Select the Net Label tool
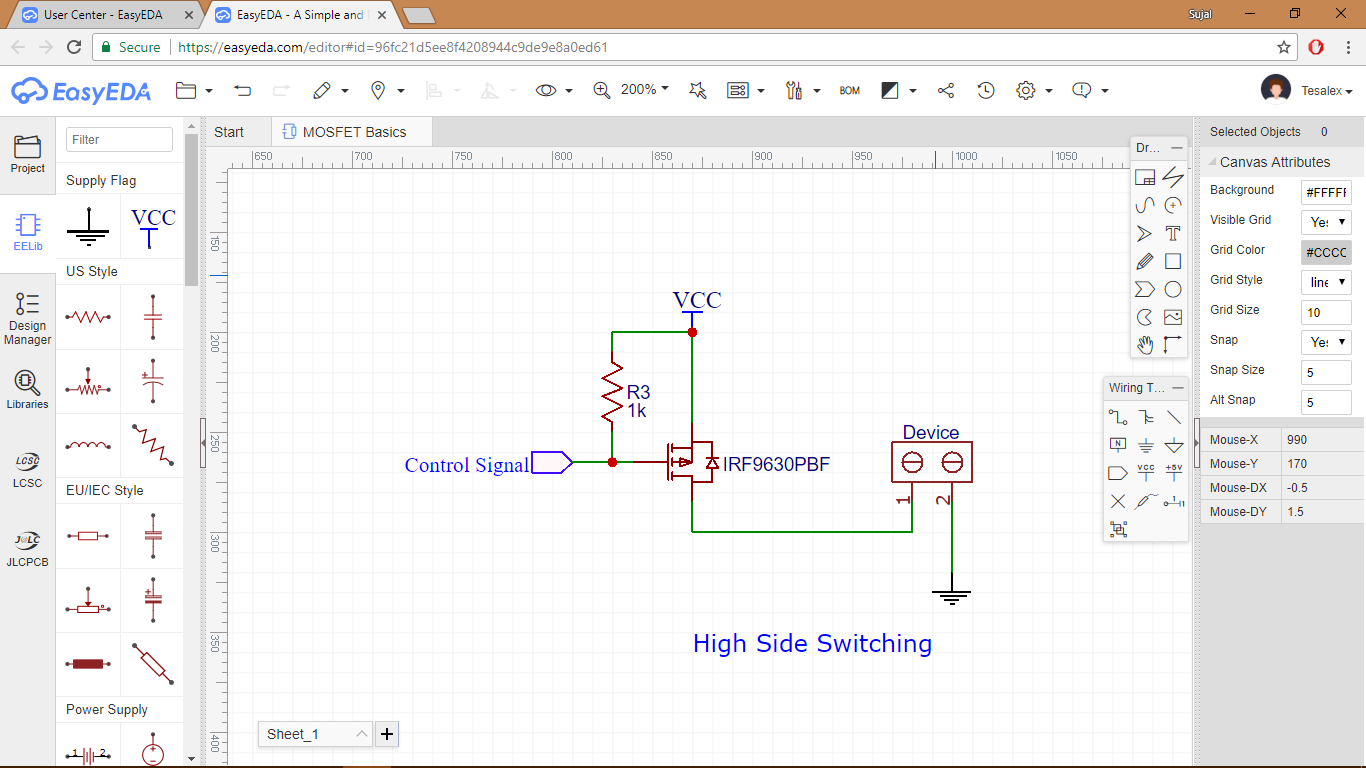The width and height of the screenshot is (1366, 768). coord(1118,444)
